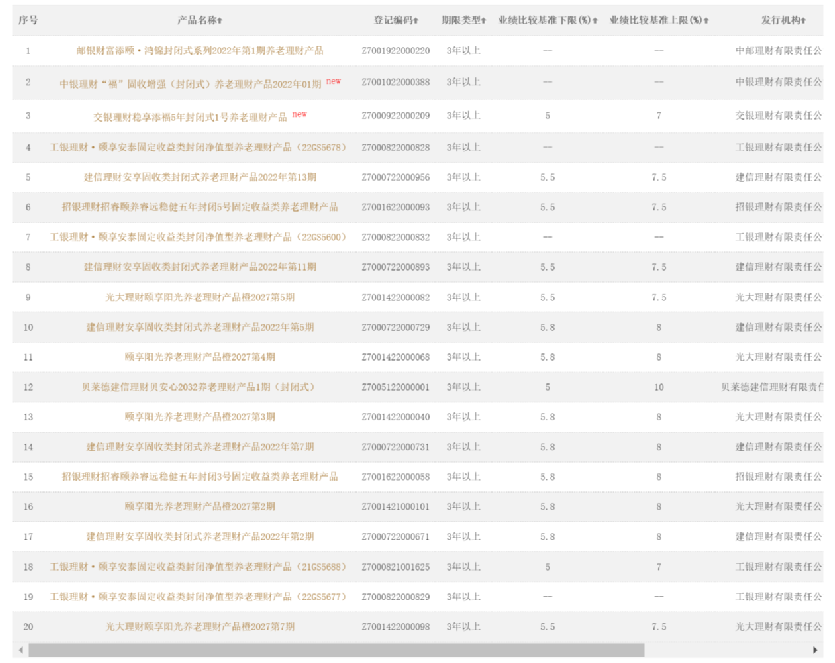Click the sort arrow beside 发行机构 header
The width and height of the screenshot is (835, 663).
pos(803,21)
